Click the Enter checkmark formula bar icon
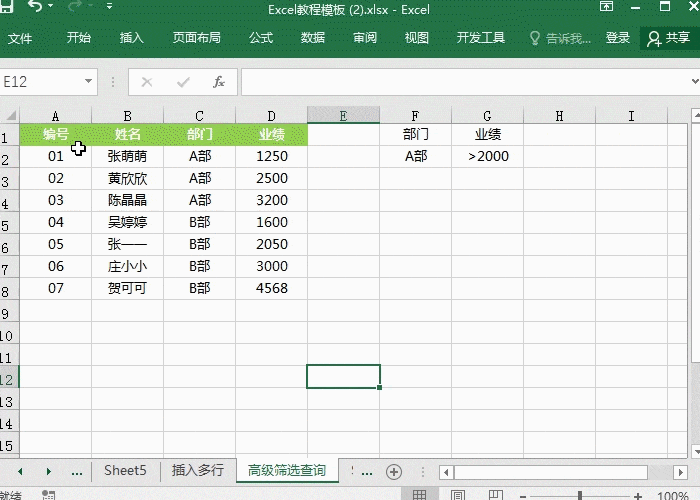Viewport: 700px width, 500px height. tap(183, 82)
